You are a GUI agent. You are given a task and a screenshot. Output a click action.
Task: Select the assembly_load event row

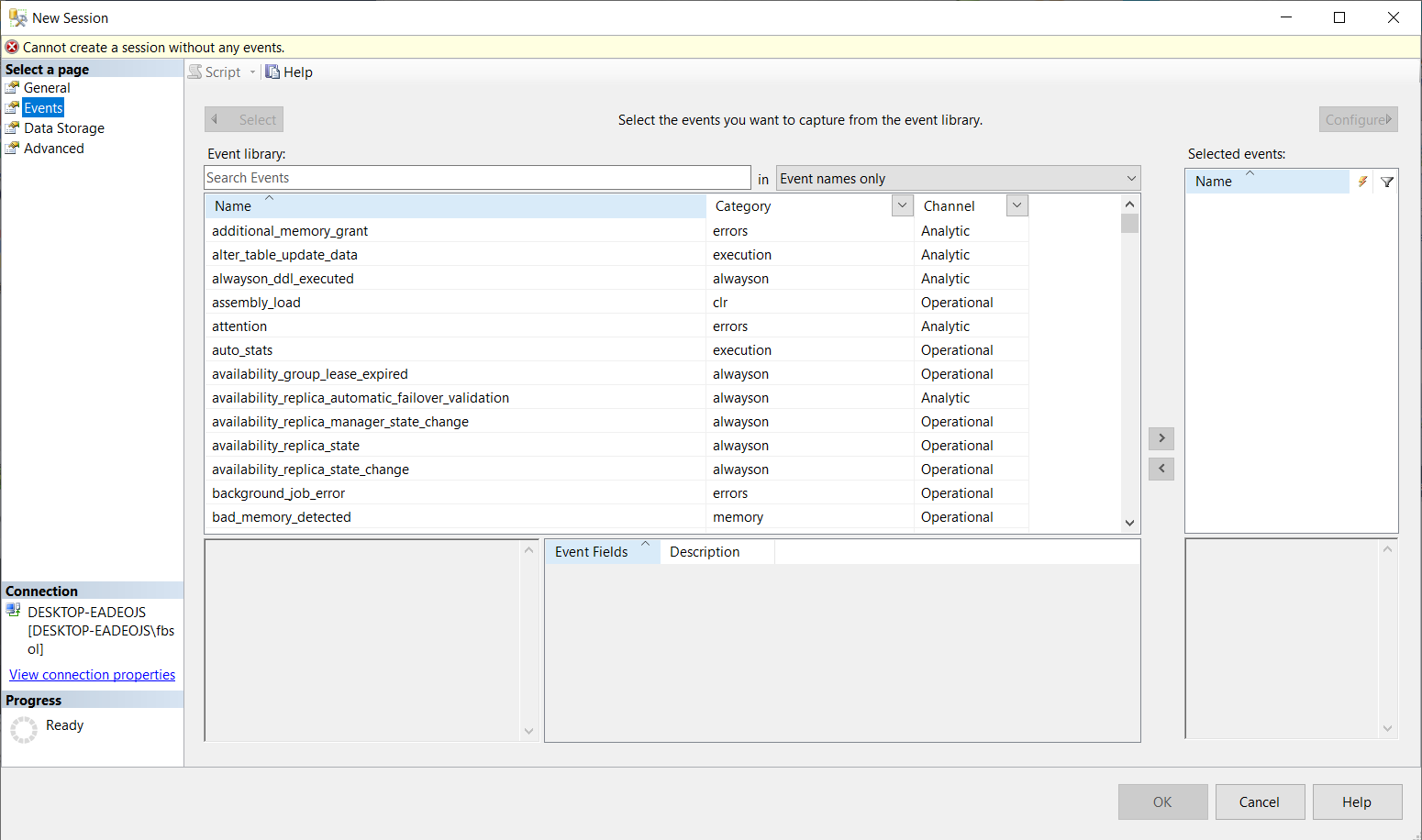coord(256,303)
